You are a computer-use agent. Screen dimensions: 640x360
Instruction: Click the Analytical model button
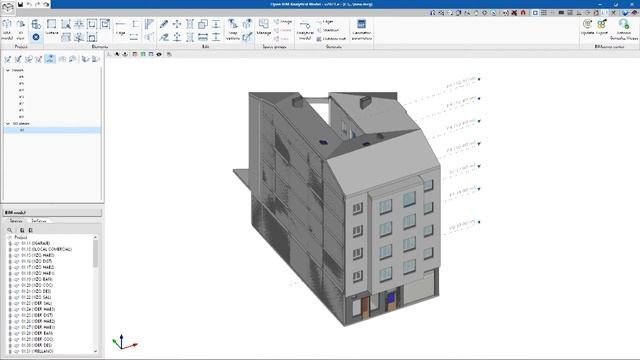[x=305, y=30]
